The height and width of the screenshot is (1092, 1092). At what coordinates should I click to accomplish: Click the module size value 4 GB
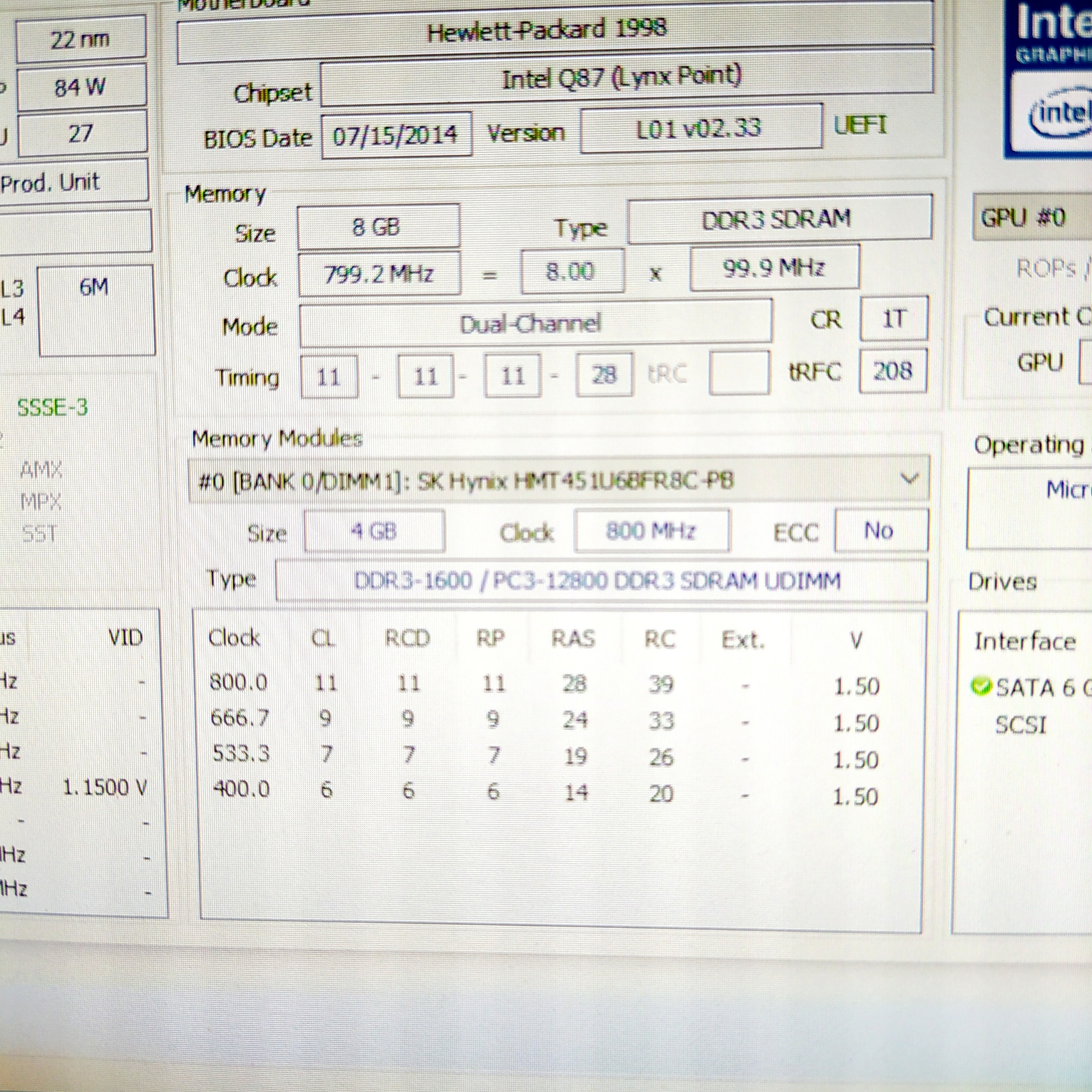coord(374,531)
